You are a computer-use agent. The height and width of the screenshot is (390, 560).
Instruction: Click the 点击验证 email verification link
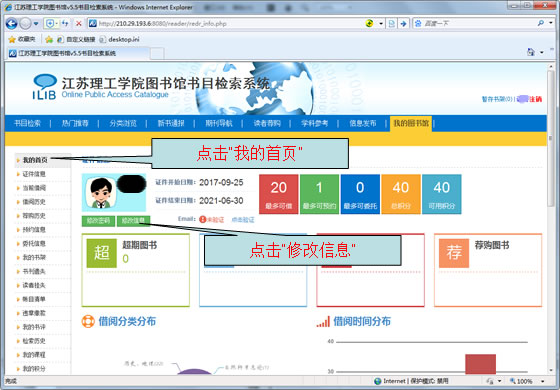(243, 220)
